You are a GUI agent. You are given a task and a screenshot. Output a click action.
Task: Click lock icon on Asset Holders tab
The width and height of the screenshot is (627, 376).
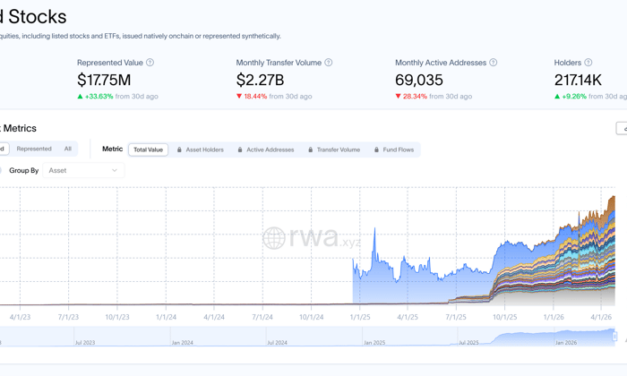[179, 150]
